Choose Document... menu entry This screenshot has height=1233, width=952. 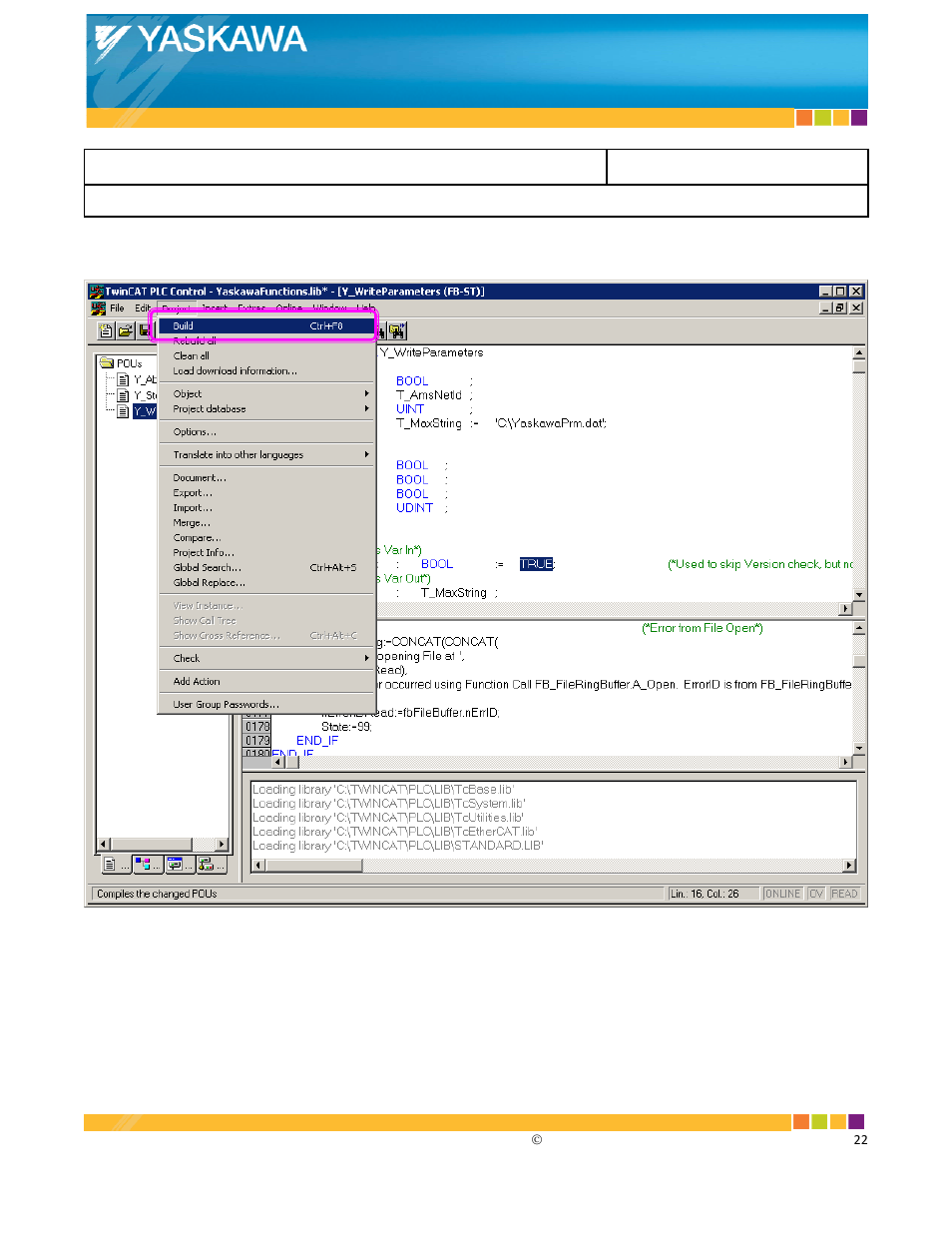[x=266, y=477]
